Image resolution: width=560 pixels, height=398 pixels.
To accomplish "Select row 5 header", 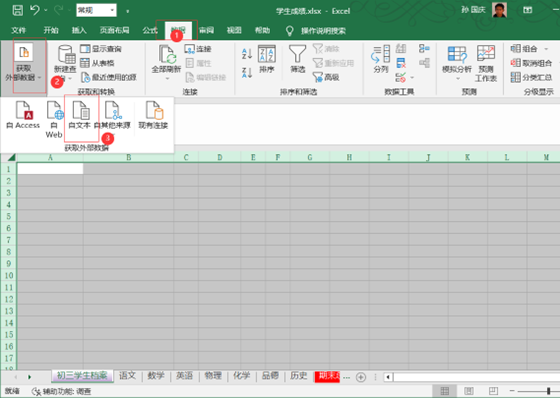I will [9, 217].
